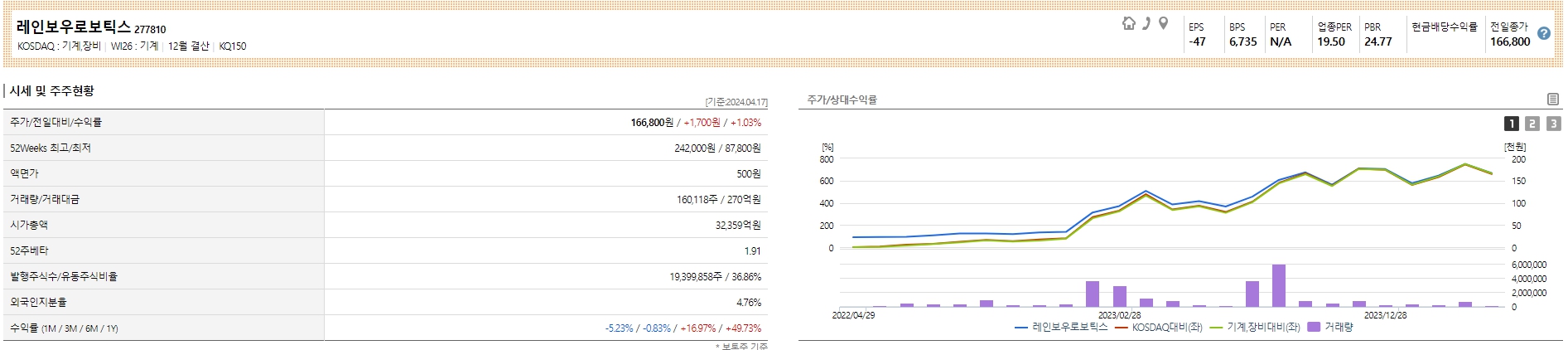The height and width of the screenshot is (350, 1568).
Task: Click the stock code 277810
Action: pyautogui.click(x=150, y=30)
